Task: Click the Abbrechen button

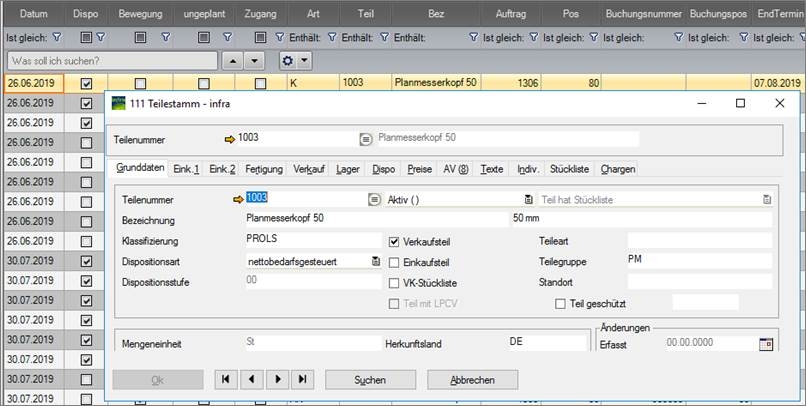Action: 473,380
